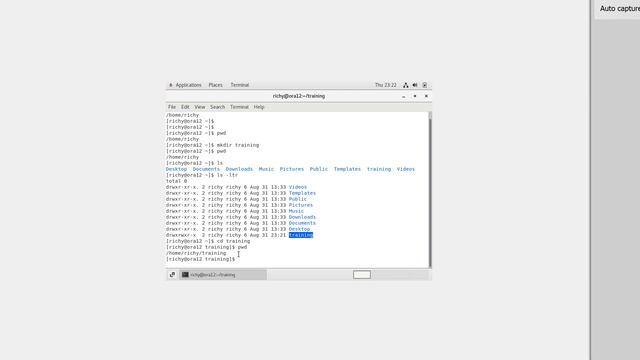The height and width of the screenshot is (360, 640).
Task: Close the terminal window
Action: click(x=426, y=96)
